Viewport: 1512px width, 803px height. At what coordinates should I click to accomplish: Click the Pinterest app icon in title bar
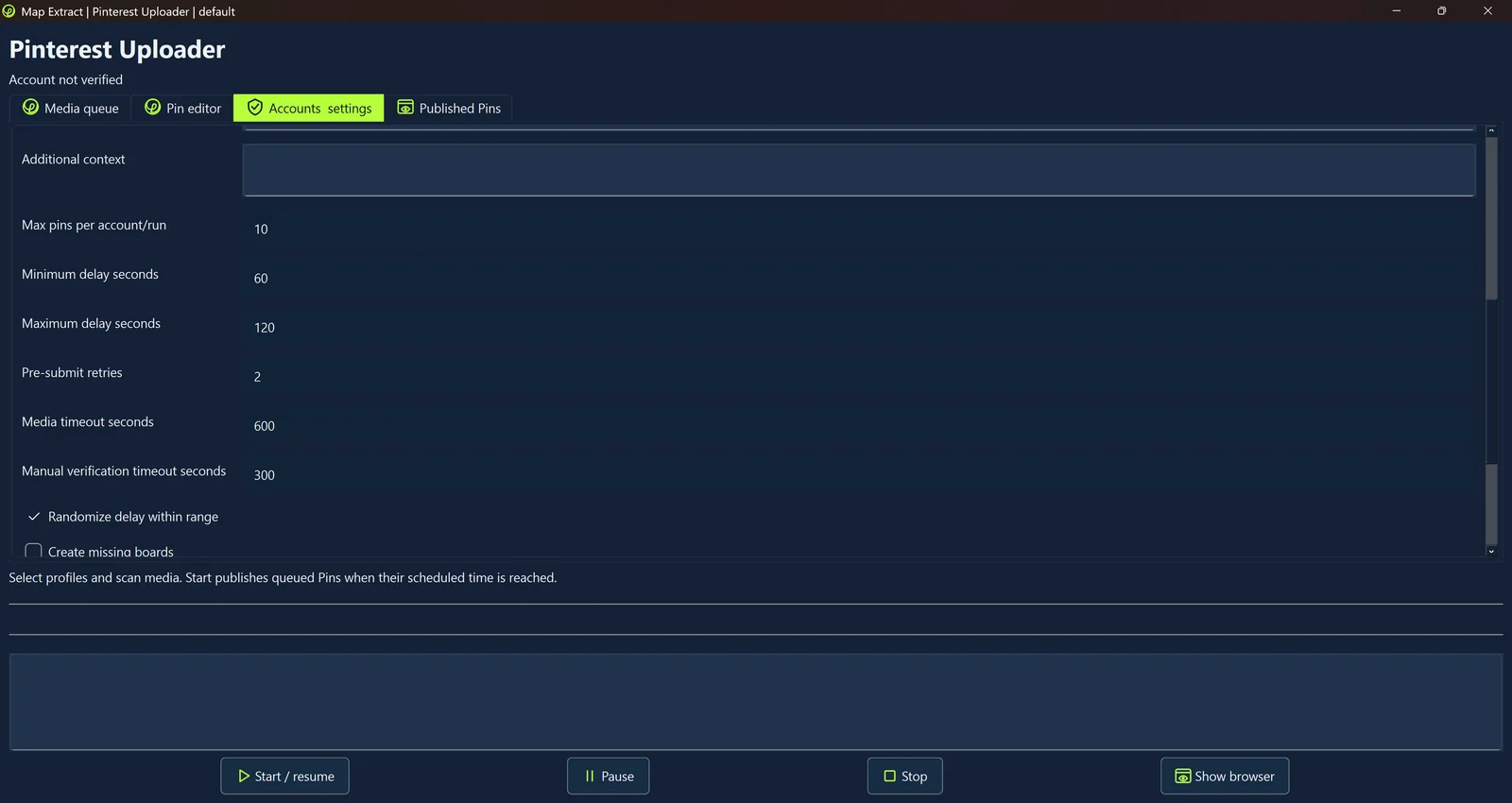[9, 11]
